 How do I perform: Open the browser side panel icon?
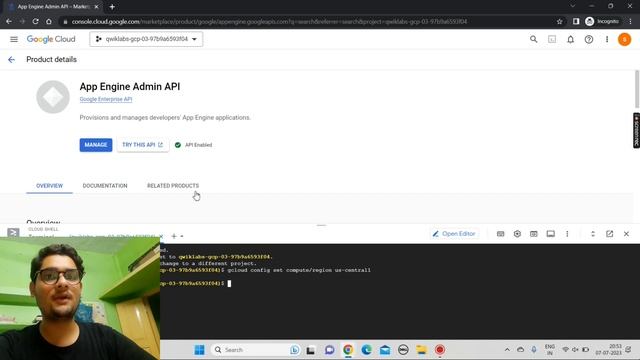576,21
